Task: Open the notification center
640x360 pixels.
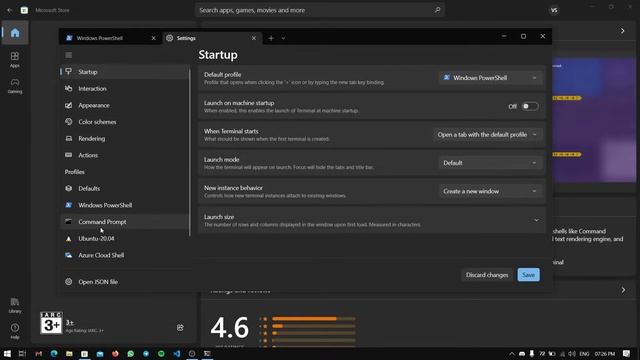Action: (627, 353)
